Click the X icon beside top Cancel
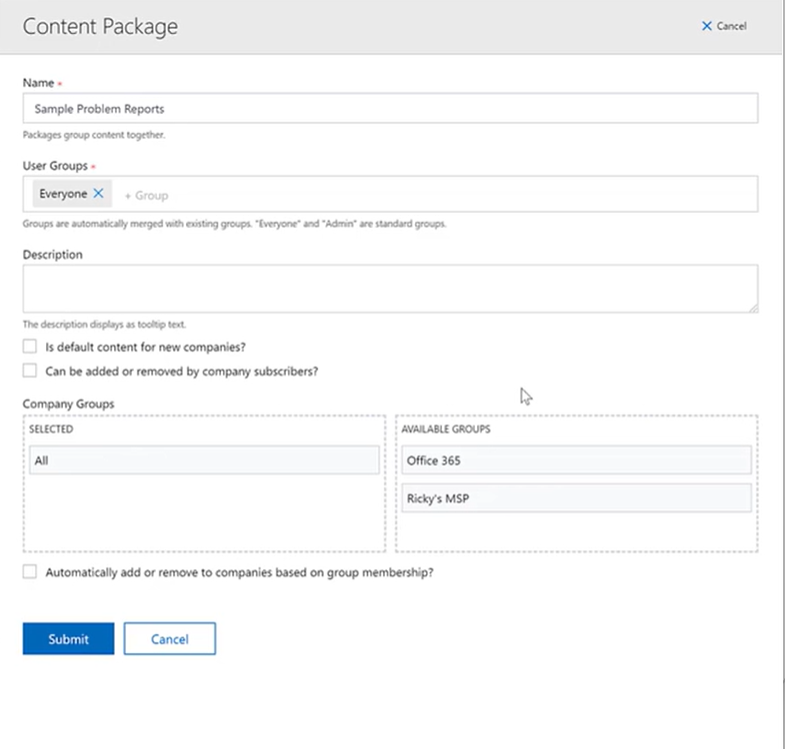Screen dimensions: 785x749 click(706, 26)
